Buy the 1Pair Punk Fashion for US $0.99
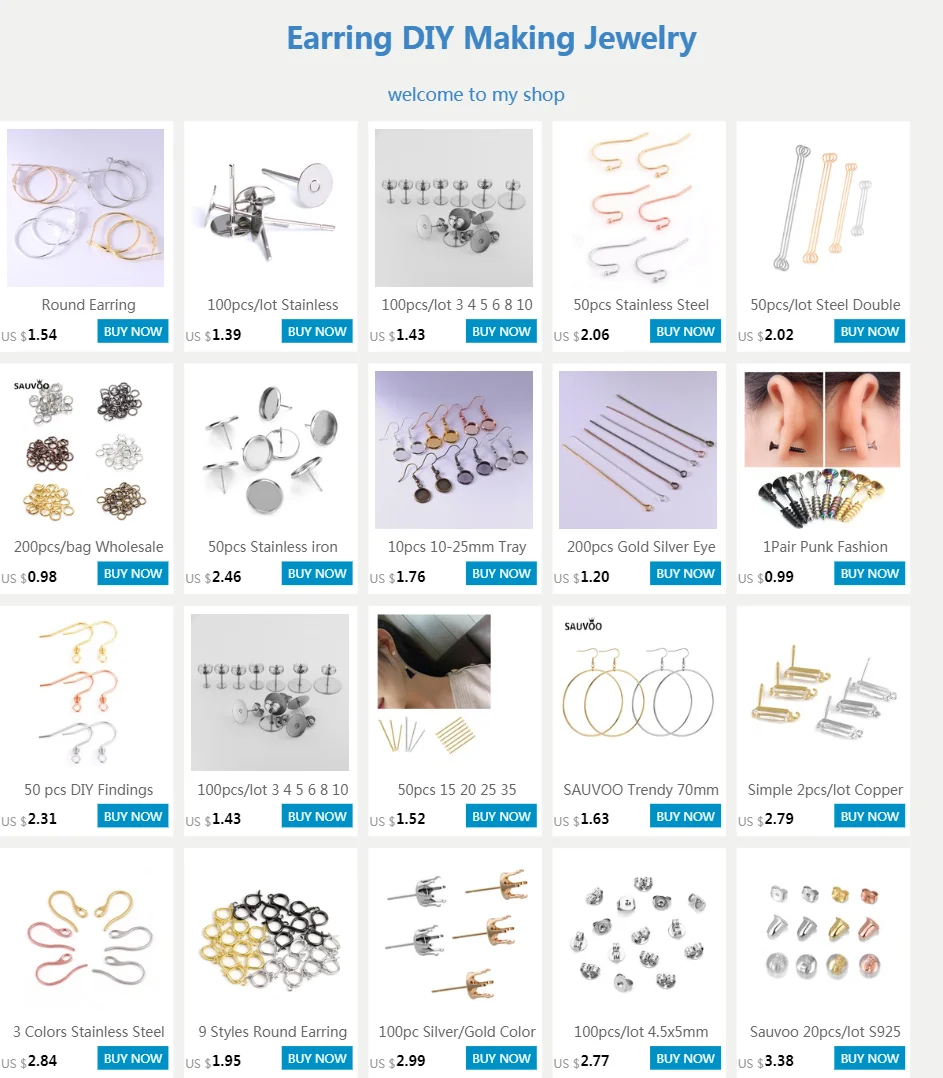Image resolution: width=943 pixels, height=1078 pixels. click(x=869, y=573)
